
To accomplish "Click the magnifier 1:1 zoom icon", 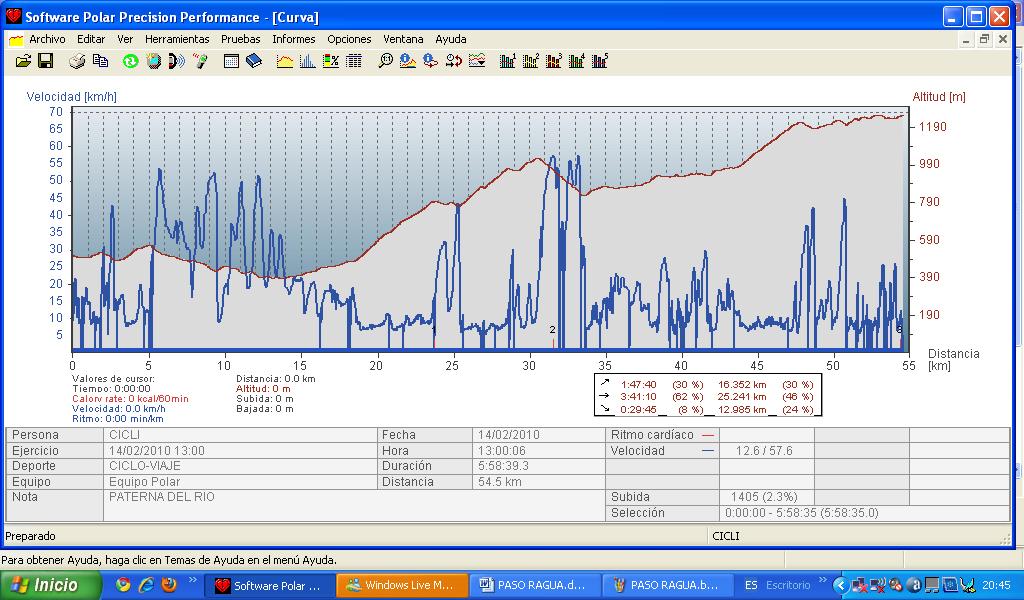I will [x=385, y=61].
